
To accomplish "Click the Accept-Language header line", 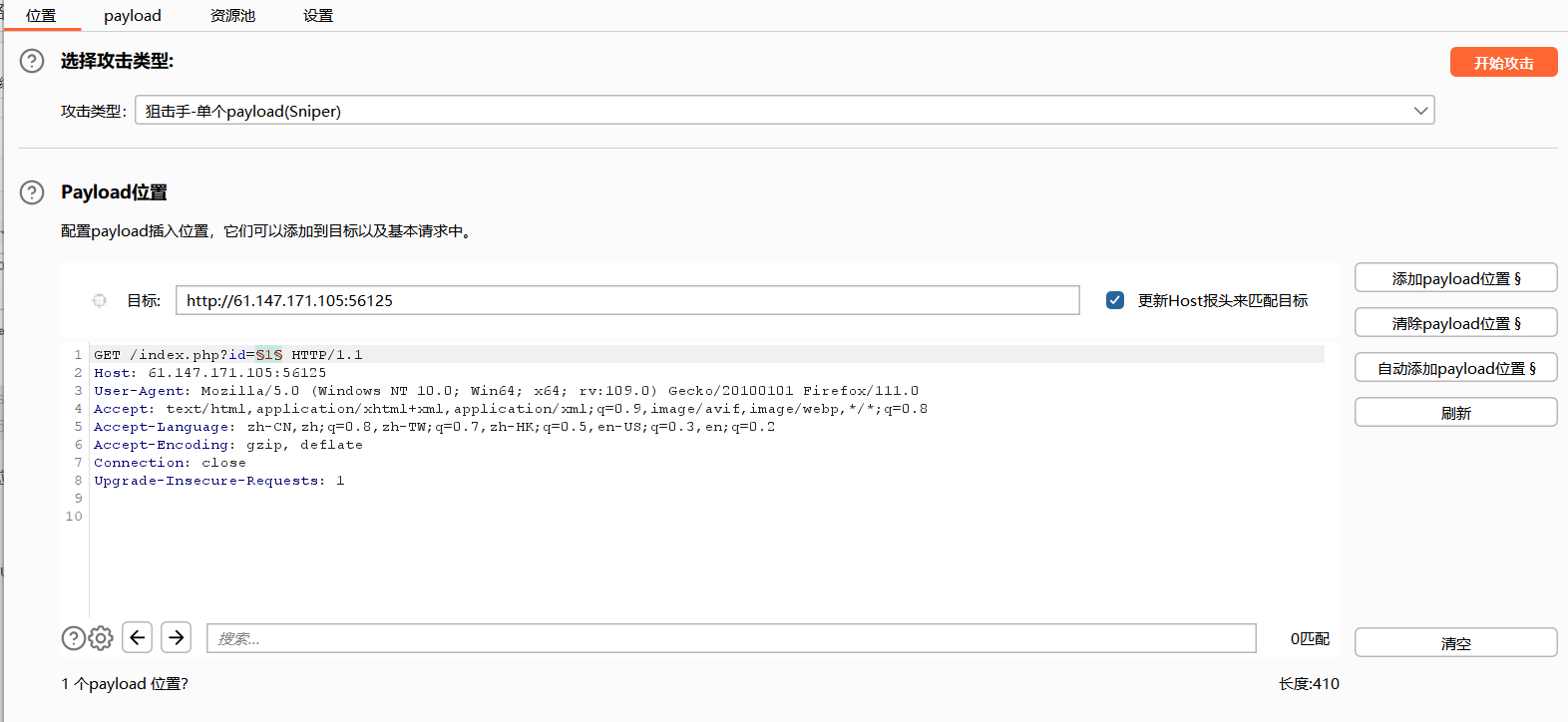I will click(435, 427).
